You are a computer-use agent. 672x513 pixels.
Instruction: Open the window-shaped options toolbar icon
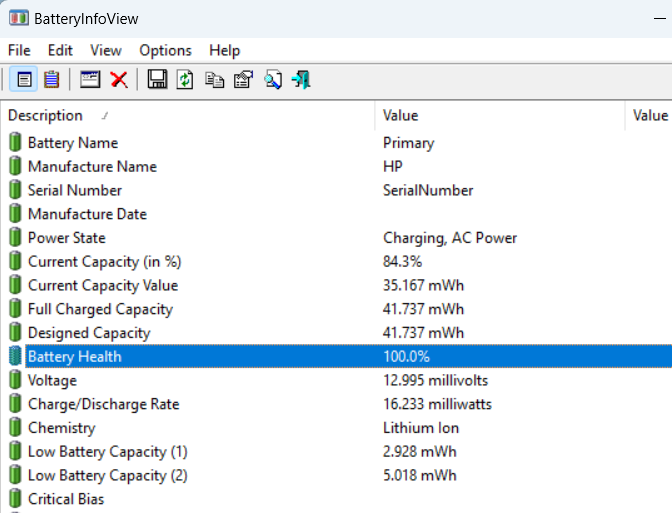(90, 79)
